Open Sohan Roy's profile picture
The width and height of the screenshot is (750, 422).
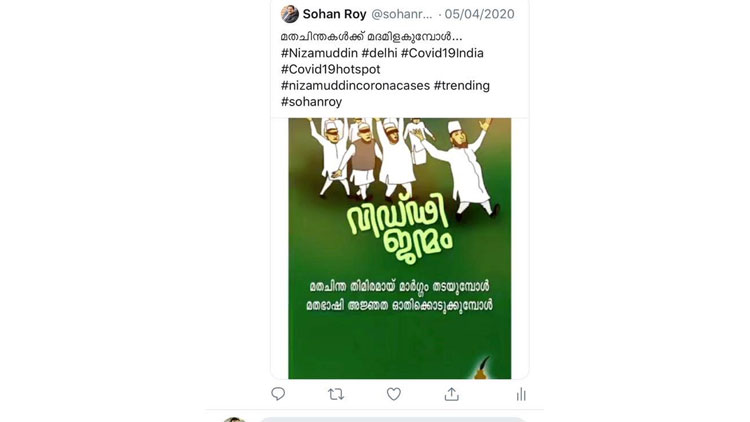(290, 14)
